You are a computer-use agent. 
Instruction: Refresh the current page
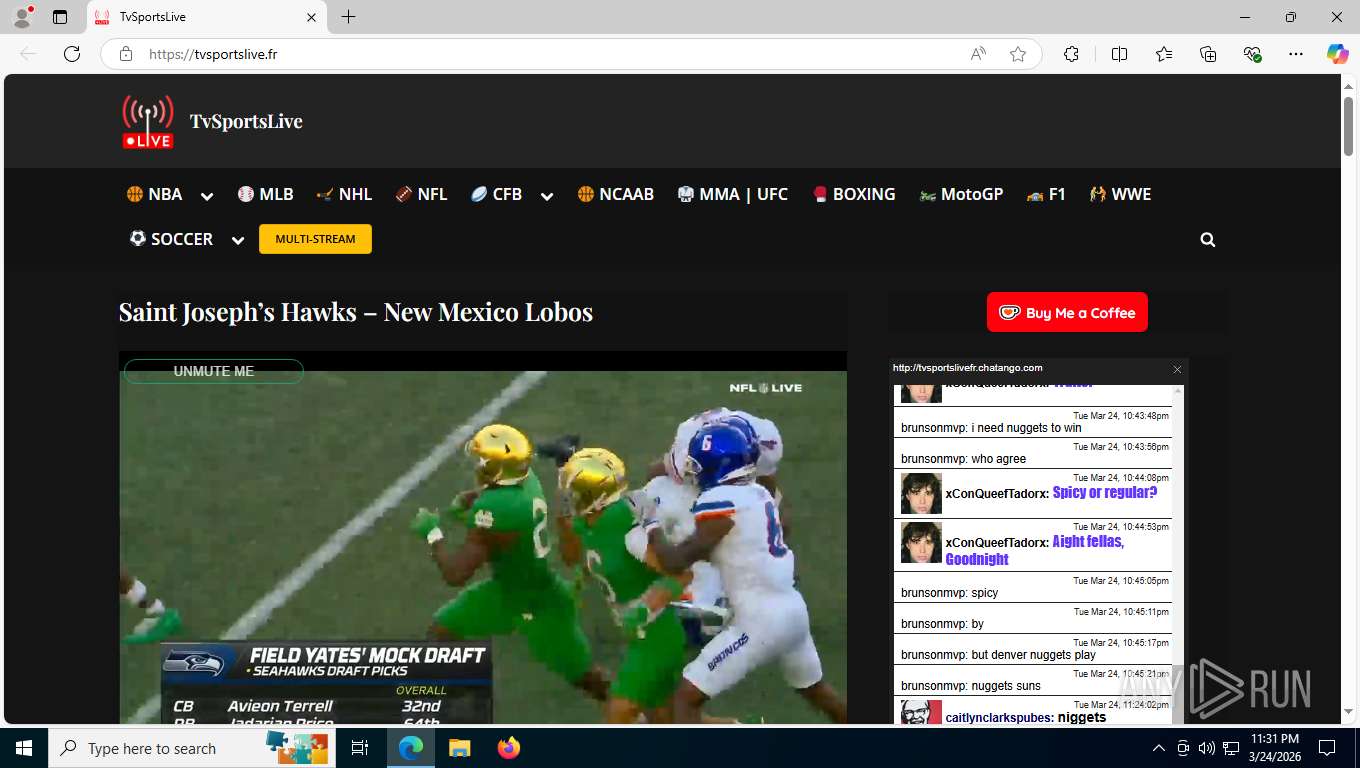72,54
